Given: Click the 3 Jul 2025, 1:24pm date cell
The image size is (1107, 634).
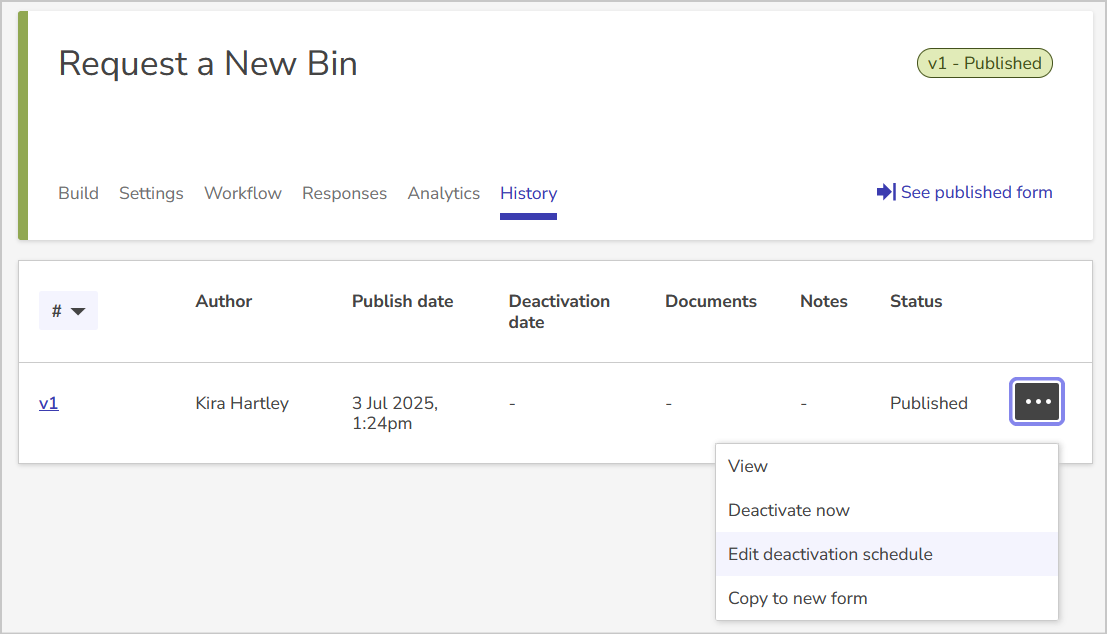Looking at the screenshot, I should [x=395, y=413].
